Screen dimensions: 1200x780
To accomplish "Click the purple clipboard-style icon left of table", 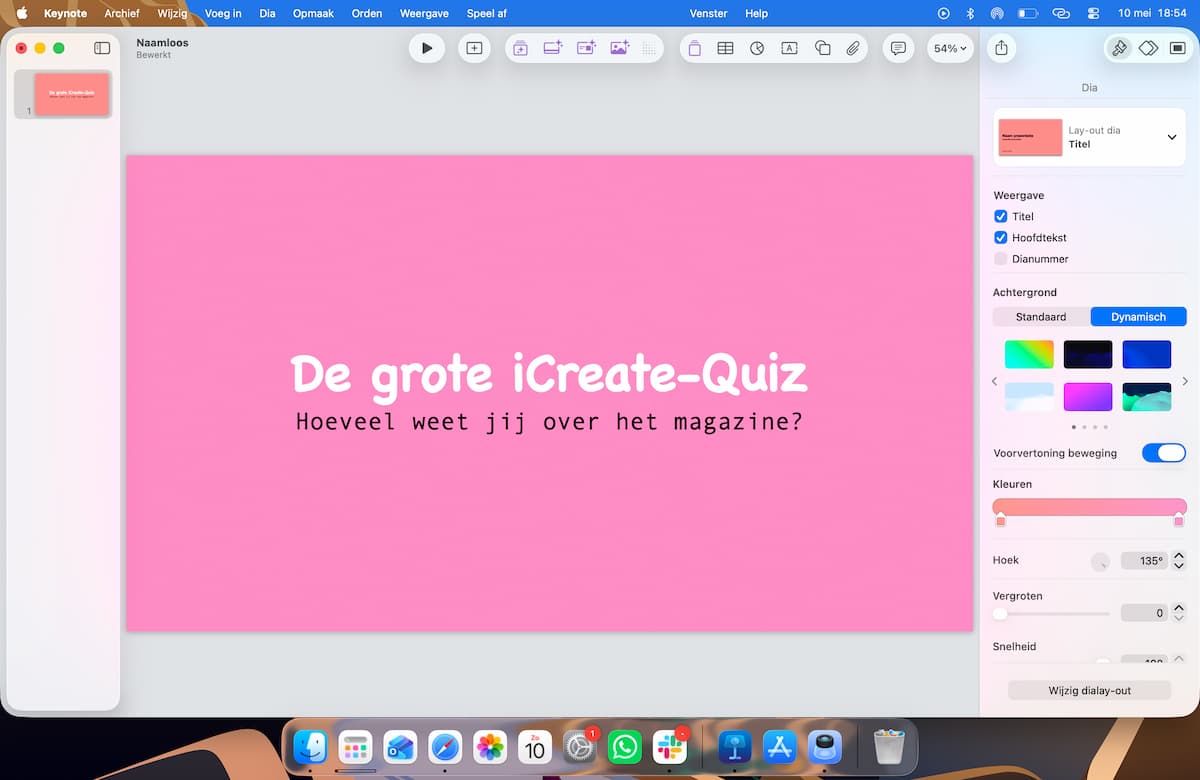I will tap(694, 48).
